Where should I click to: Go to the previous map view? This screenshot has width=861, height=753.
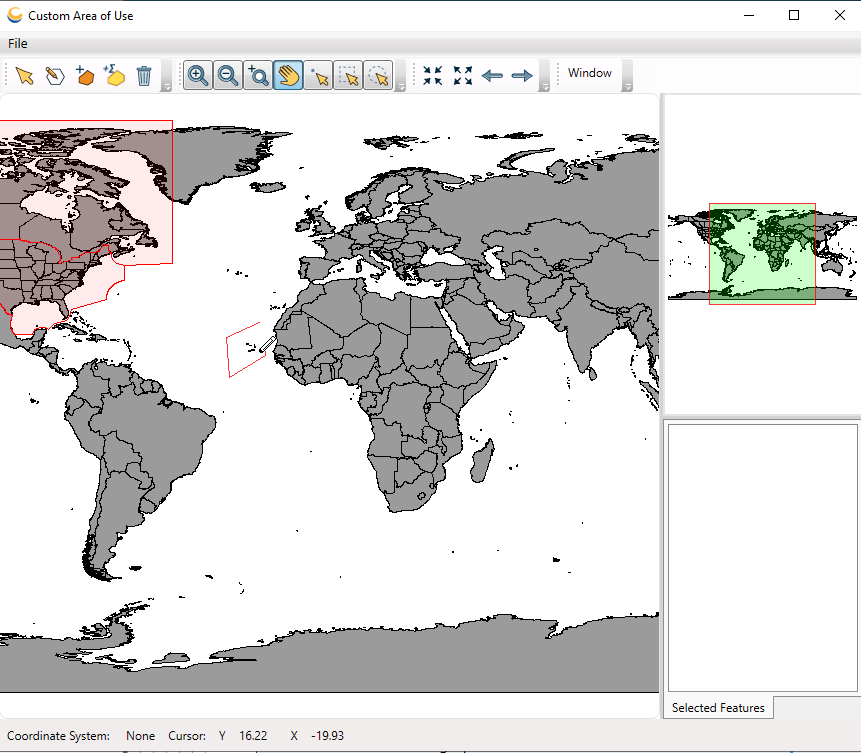(492, 76)
